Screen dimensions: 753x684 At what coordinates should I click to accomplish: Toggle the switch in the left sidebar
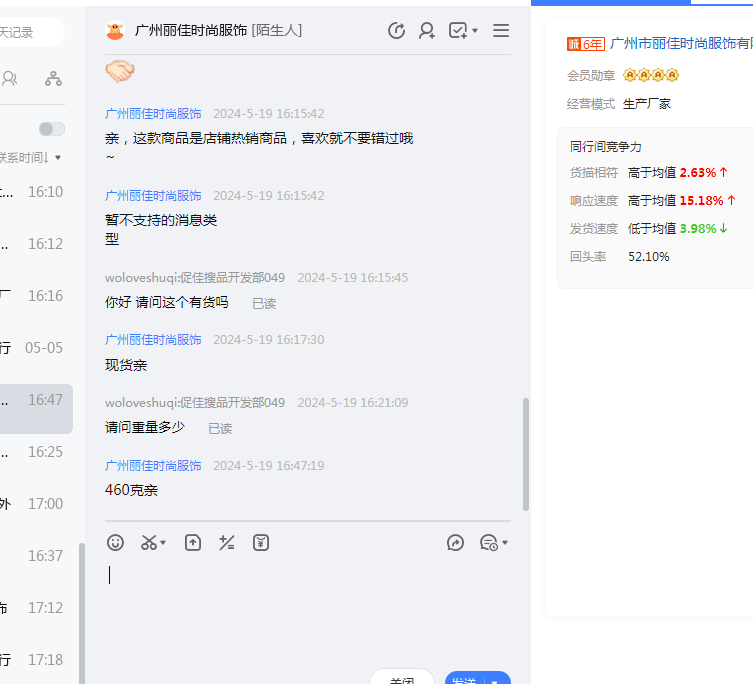tap(52, 129)
